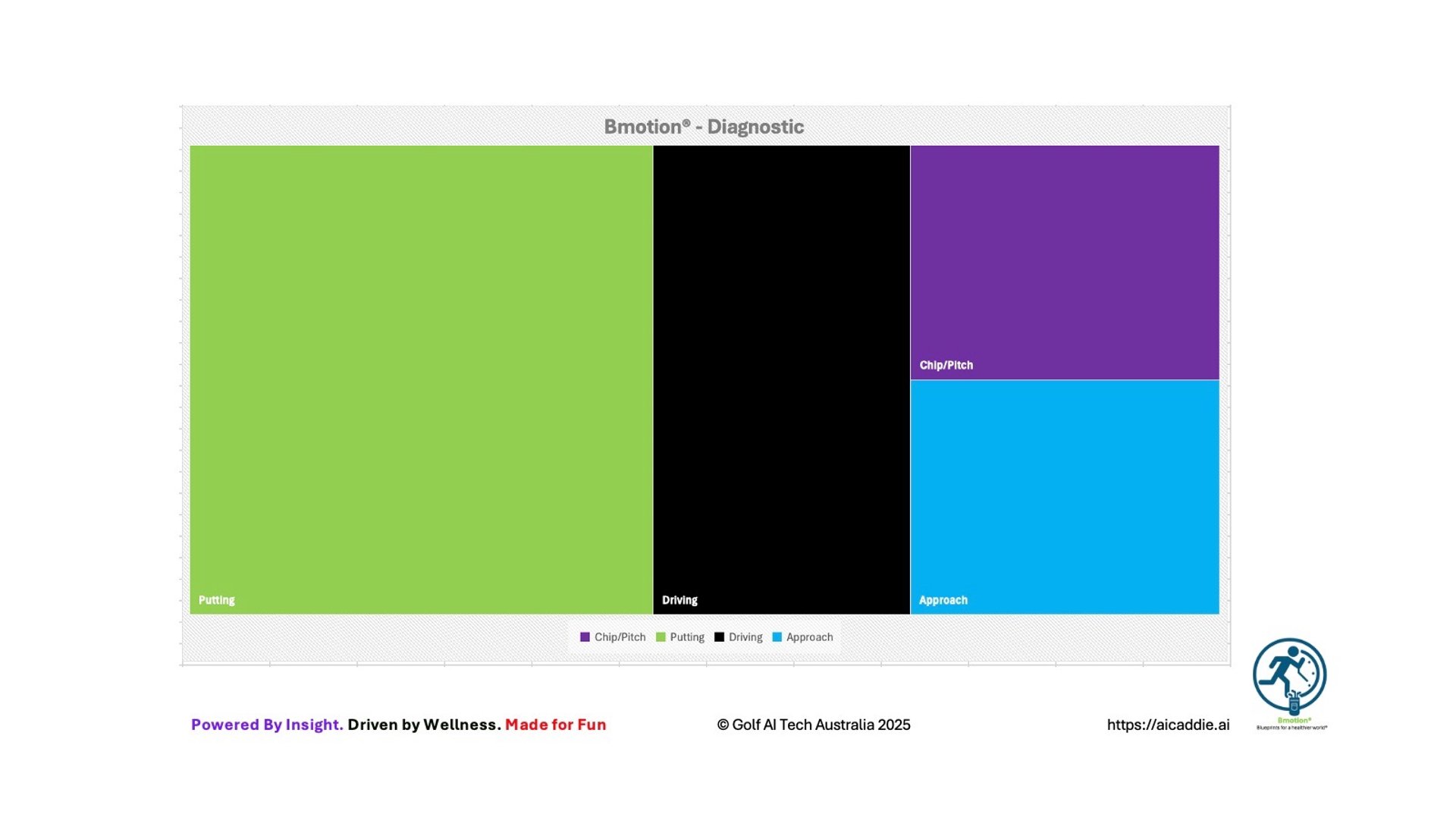Image resolution: width=1456 pixels, height=830 pixels.
Task: Click the Made for Fun red text
Action: 555,725
